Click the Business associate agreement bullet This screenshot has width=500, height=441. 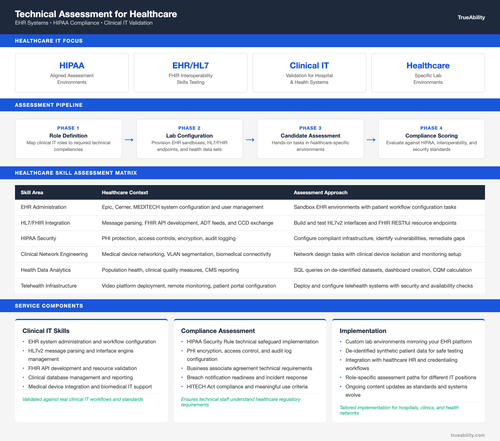point(249,368)
